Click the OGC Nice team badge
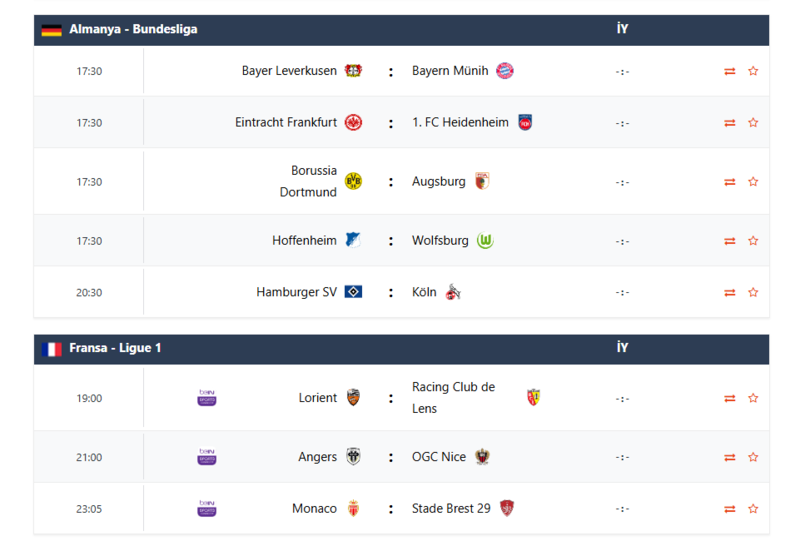800x546 pixels. (x=482, y=457)
